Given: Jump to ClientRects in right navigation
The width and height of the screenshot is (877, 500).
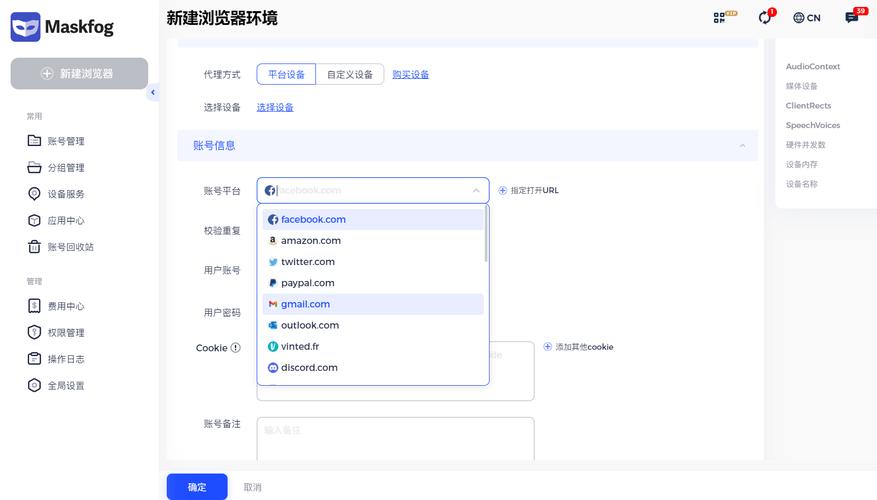Looking at the screenshot, I should 808,105.
